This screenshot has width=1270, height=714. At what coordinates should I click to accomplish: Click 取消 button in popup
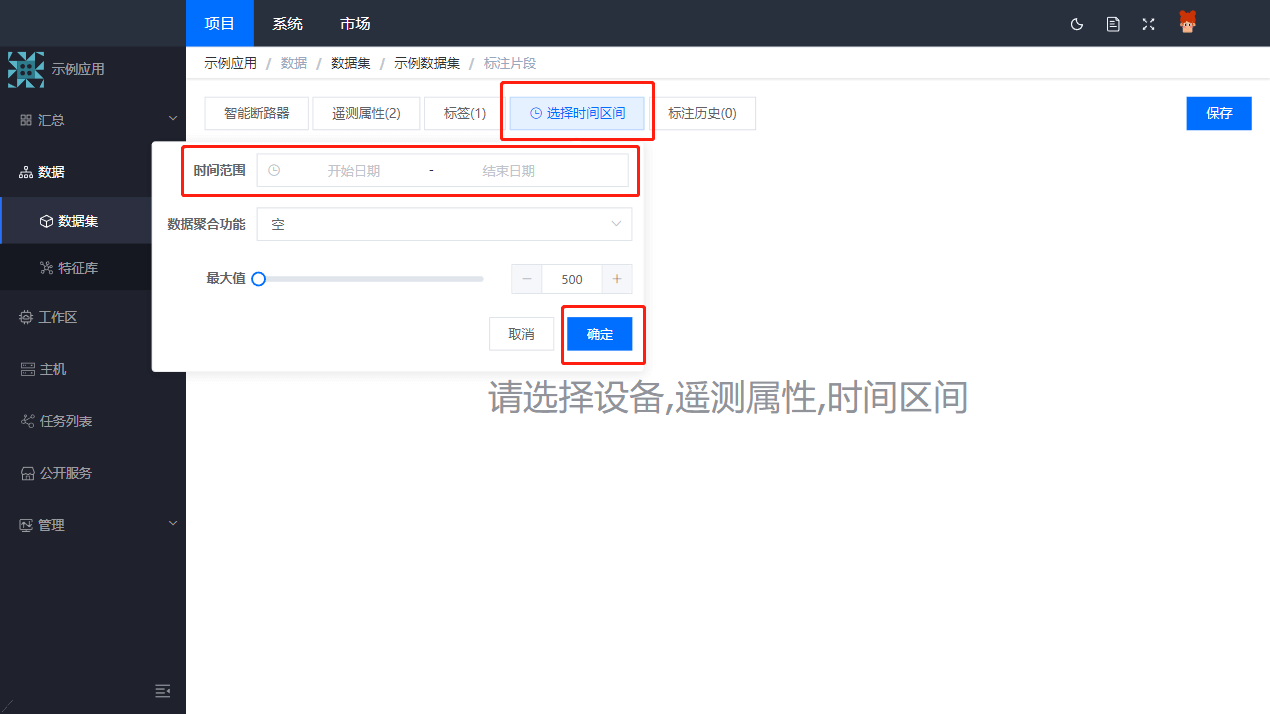(521, 334)
